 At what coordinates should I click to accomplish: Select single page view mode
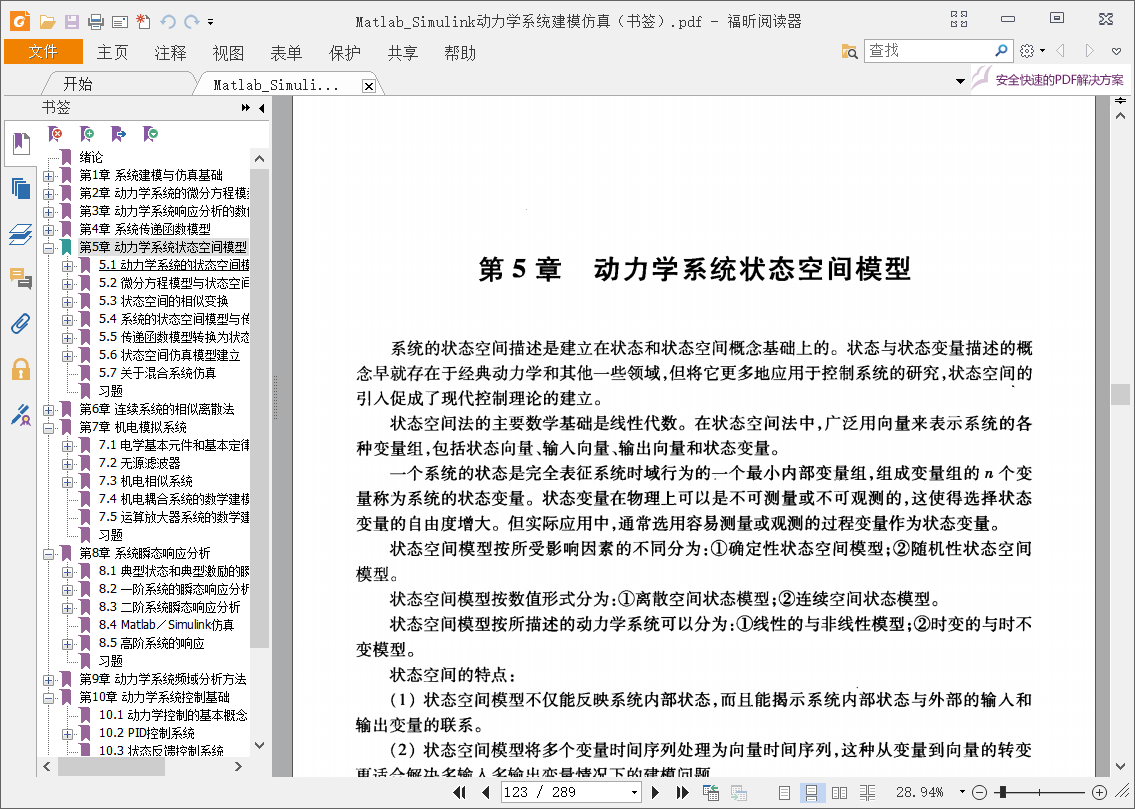(x=784, y=792)
